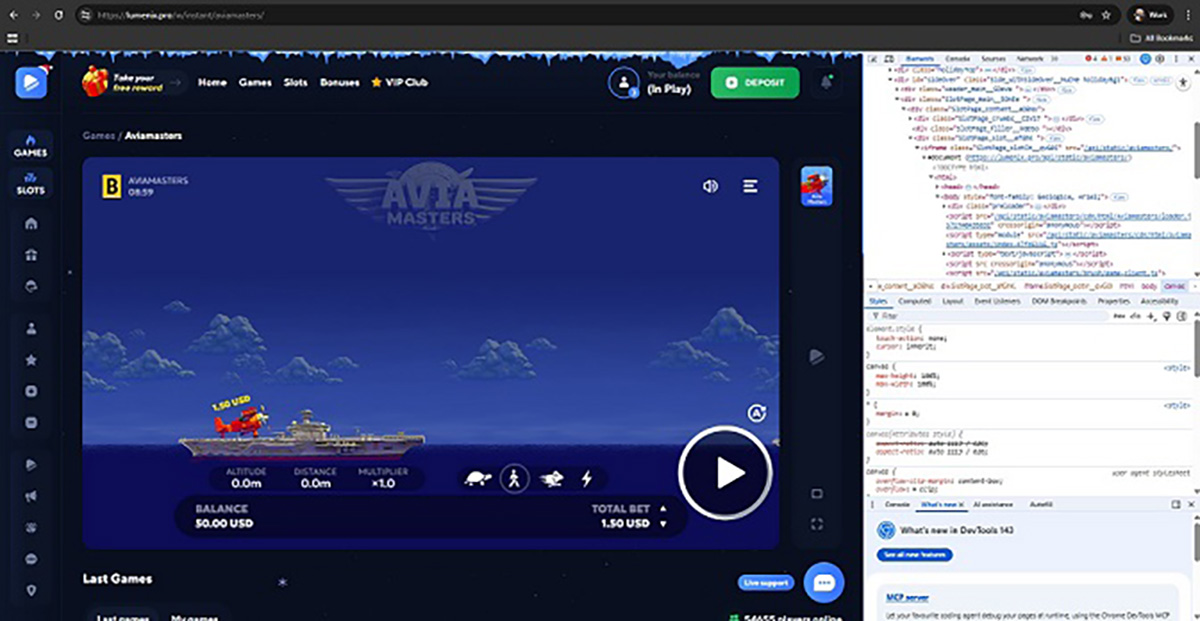Click the gift box free reward icon
The width and height of the screenshot is (1200, 621).
tap(96, 81)
